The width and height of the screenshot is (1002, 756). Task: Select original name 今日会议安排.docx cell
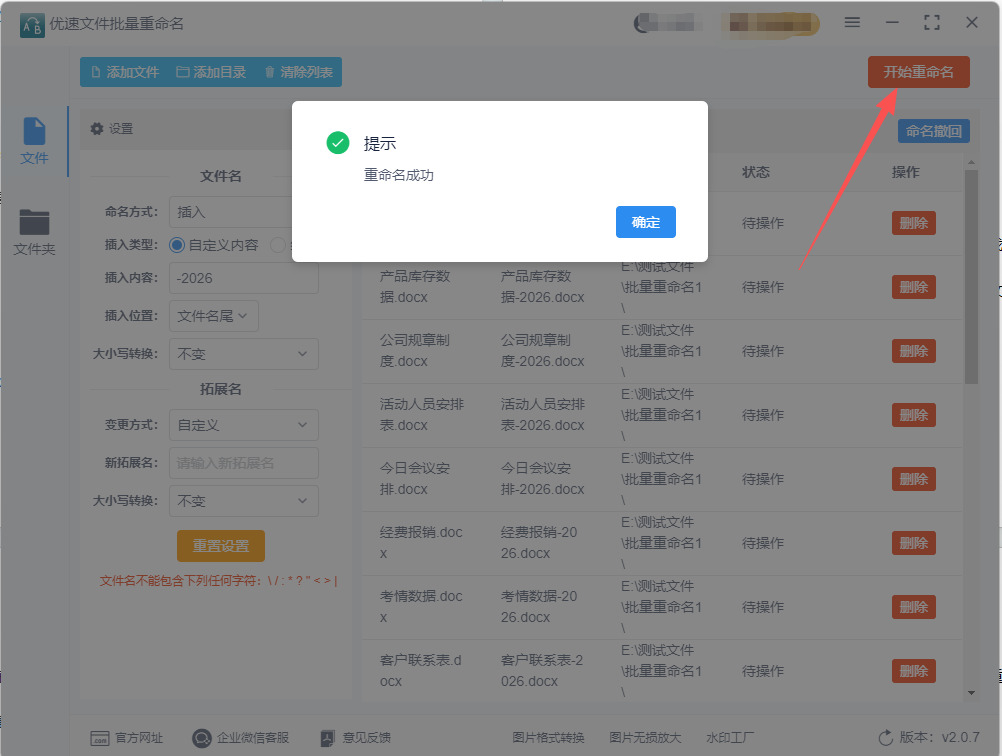pyautogui.click(x=415, y=478)
